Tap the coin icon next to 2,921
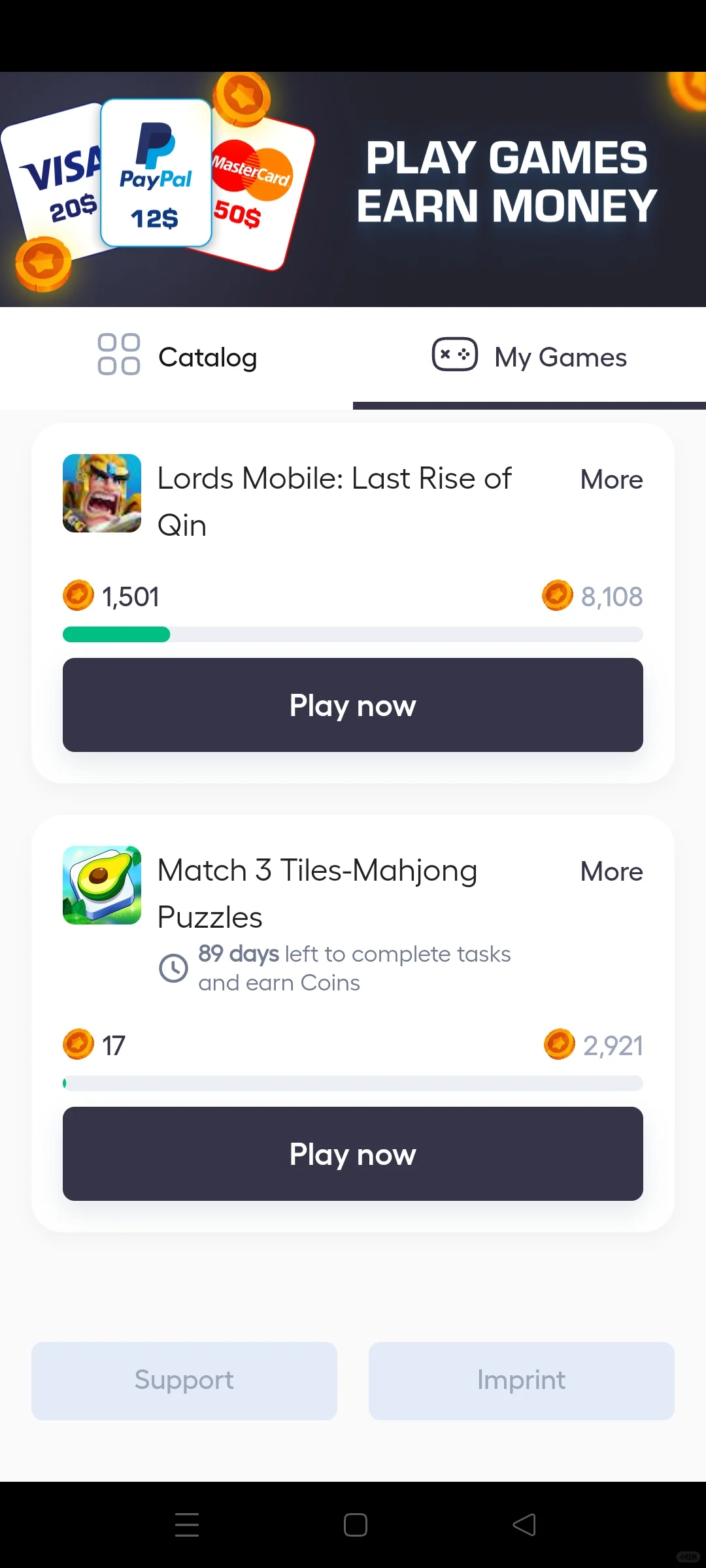Image resolution: width=706 pixels, height=1568 pixels. tap(559, 1044)
